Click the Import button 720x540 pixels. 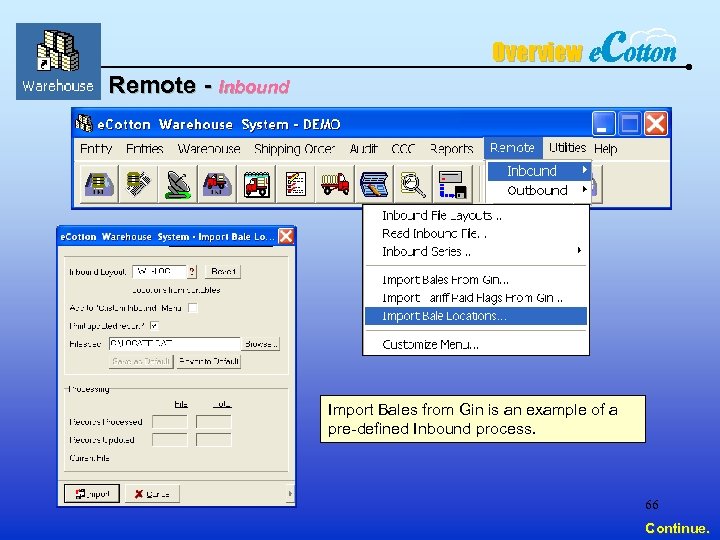point(92,494)
